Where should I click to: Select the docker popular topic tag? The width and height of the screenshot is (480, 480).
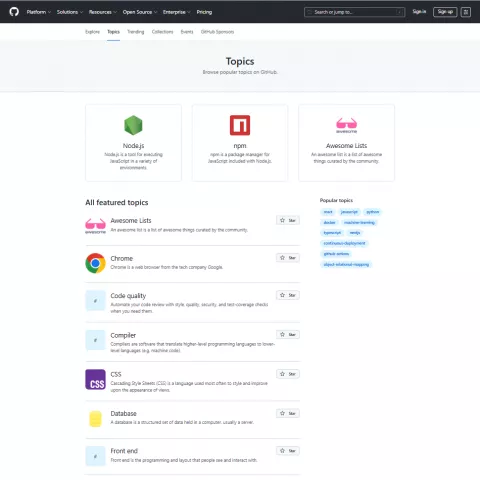329,222
